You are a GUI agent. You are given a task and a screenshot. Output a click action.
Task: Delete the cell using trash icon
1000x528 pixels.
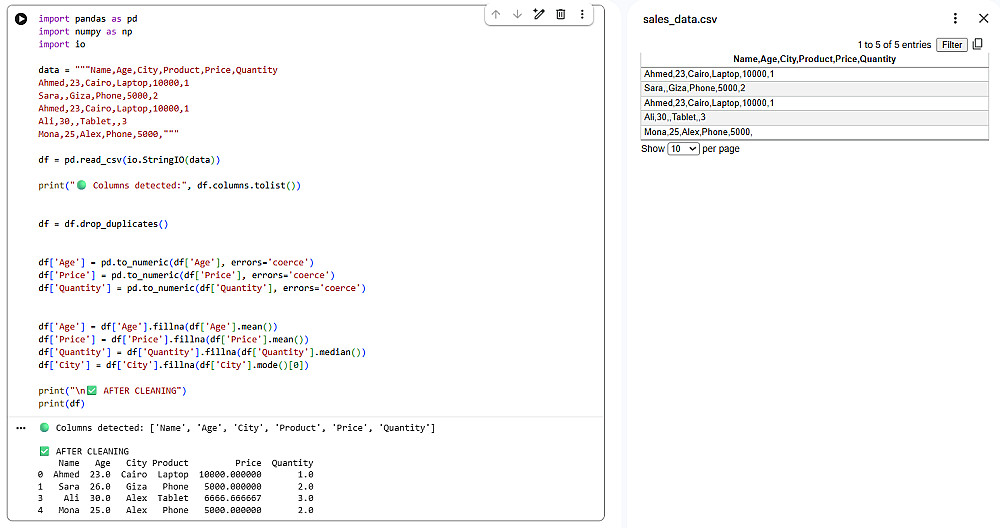[561, 14]
